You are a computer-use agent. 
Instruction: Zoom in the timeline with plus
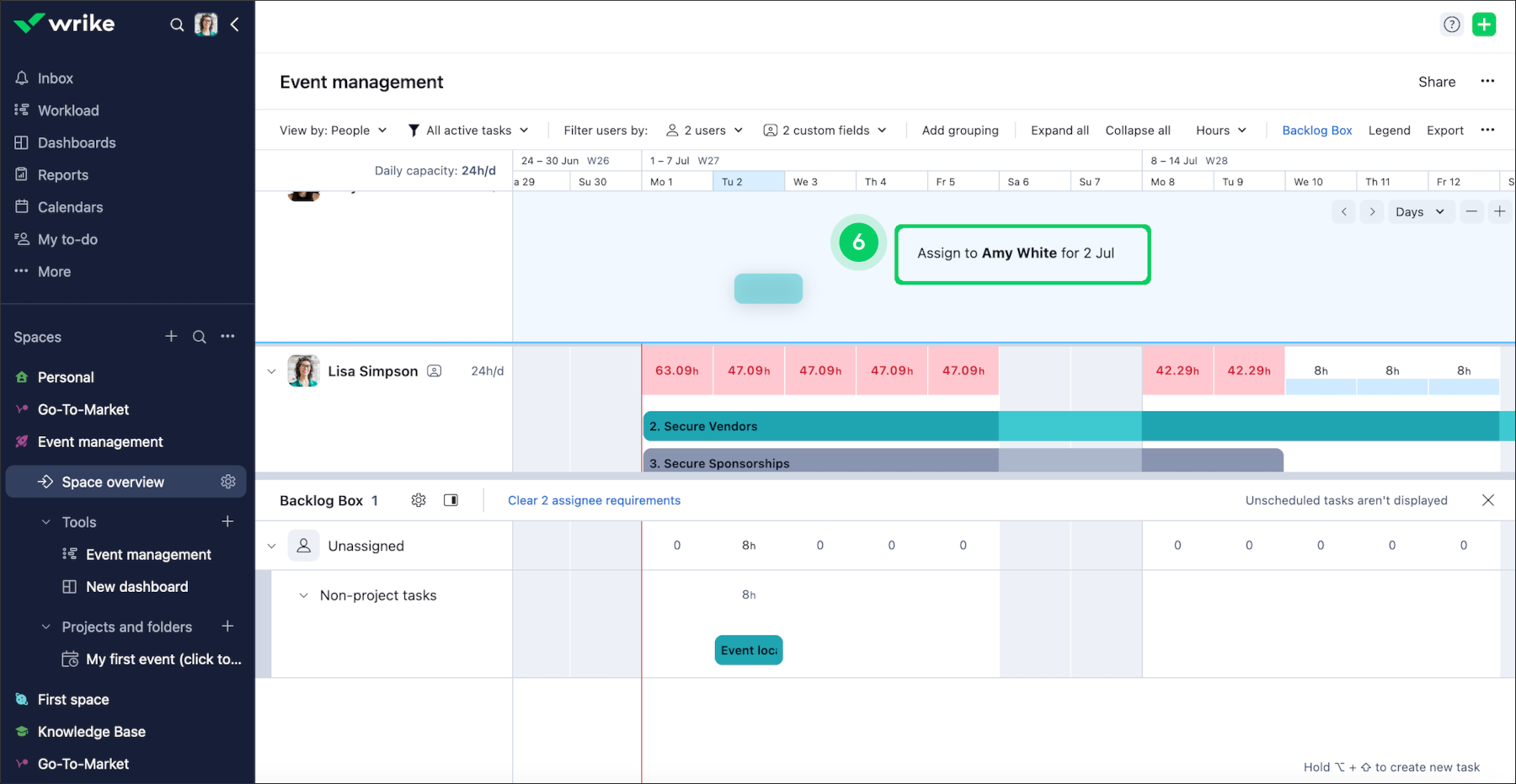coord(1500,211)
